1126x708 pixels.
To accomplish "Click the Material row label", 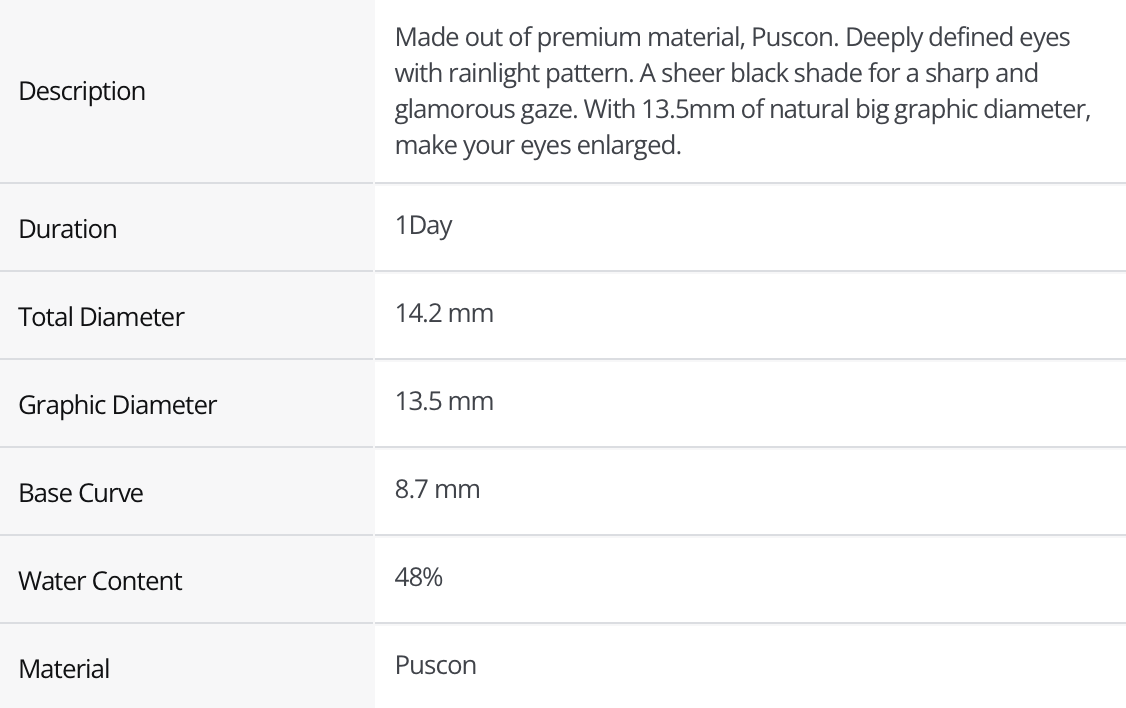I will click(64, 668).
